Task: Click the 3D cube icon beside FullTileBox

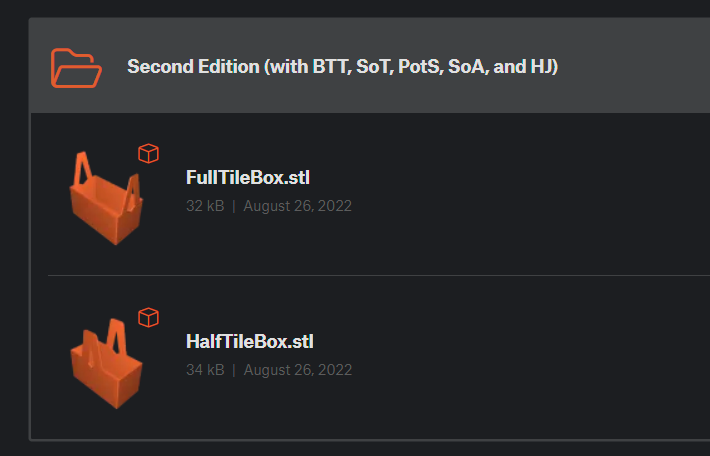Action: (148, 153)
